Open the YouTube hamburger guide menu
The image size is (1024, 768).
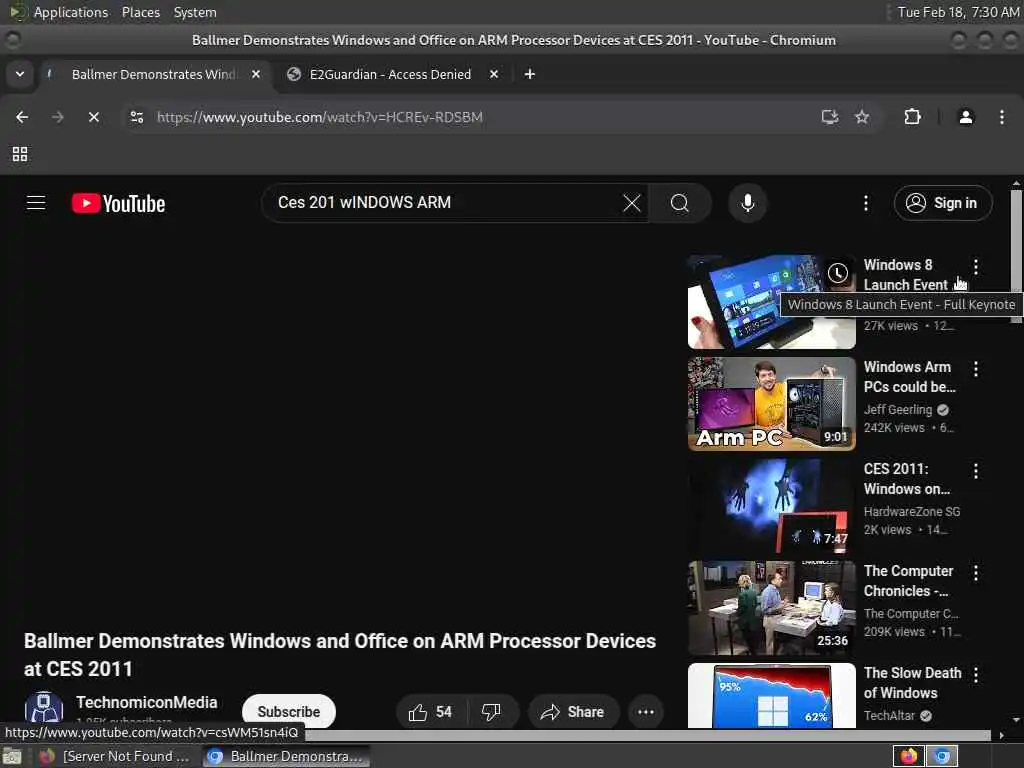pos(36,203)
